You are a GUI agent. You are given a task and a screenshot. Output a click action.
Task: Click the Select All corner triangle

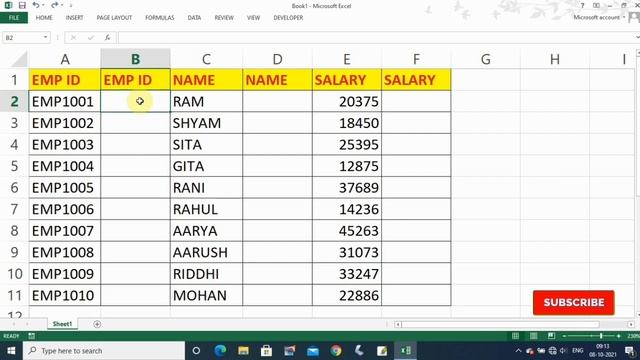[x=19, y=60]
